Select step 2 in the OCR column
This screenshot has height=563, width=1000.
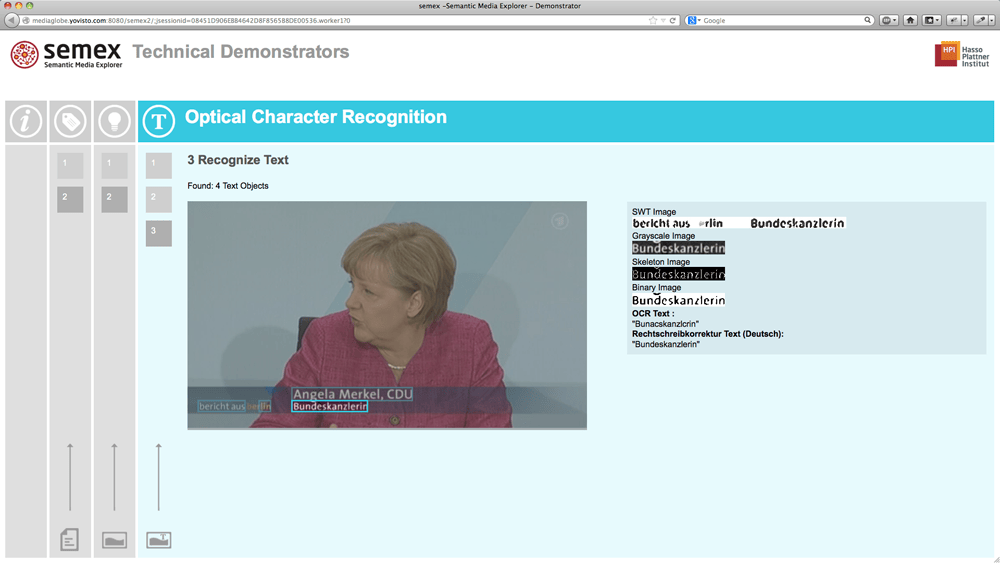[158, 199]
